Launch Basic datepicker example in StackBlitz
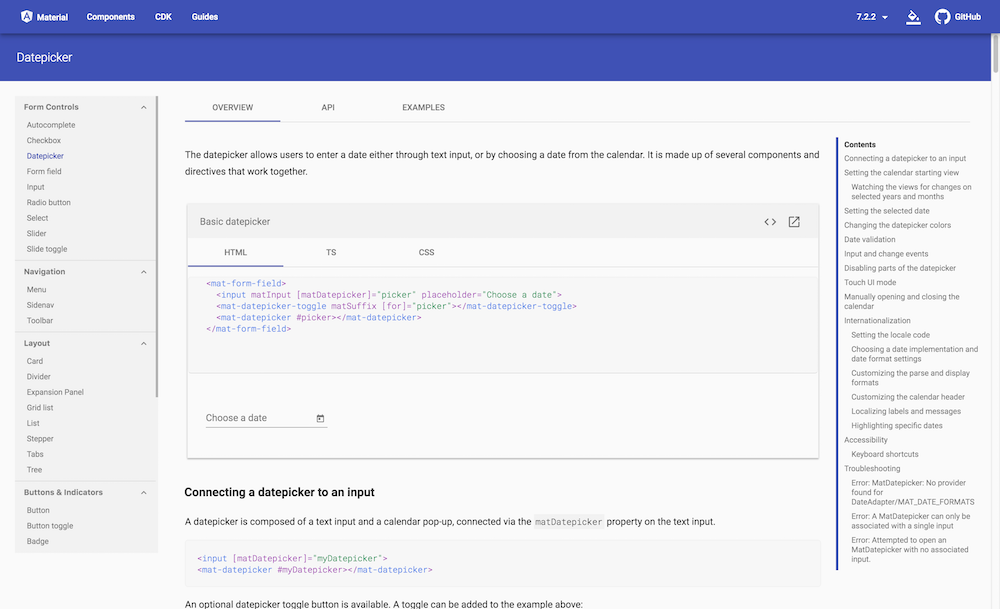The width and height of the screenshot is (1000, 609). [794, 221]
